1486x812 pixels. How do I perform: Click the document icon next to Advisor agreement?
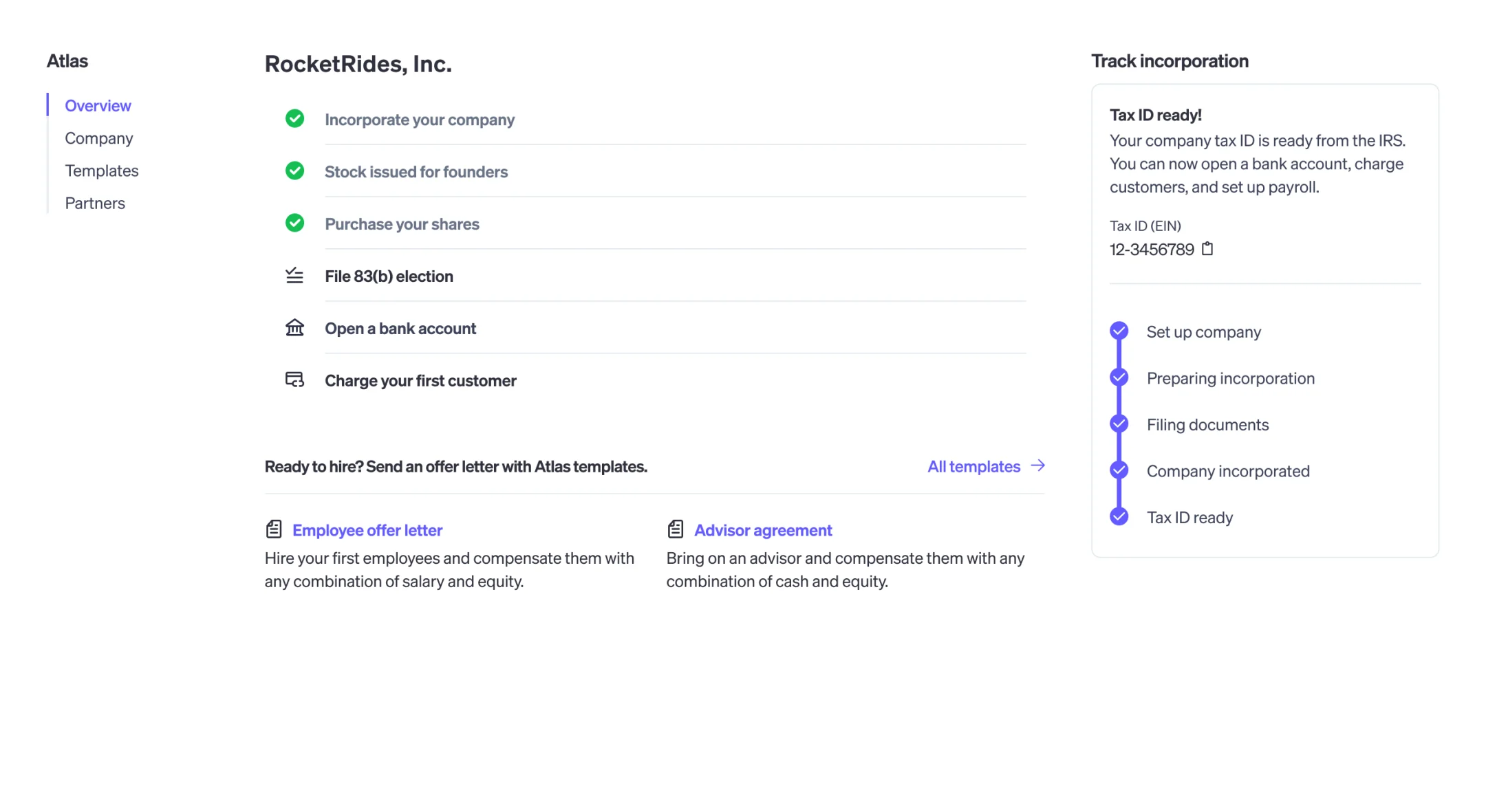[x=676, y=529]
